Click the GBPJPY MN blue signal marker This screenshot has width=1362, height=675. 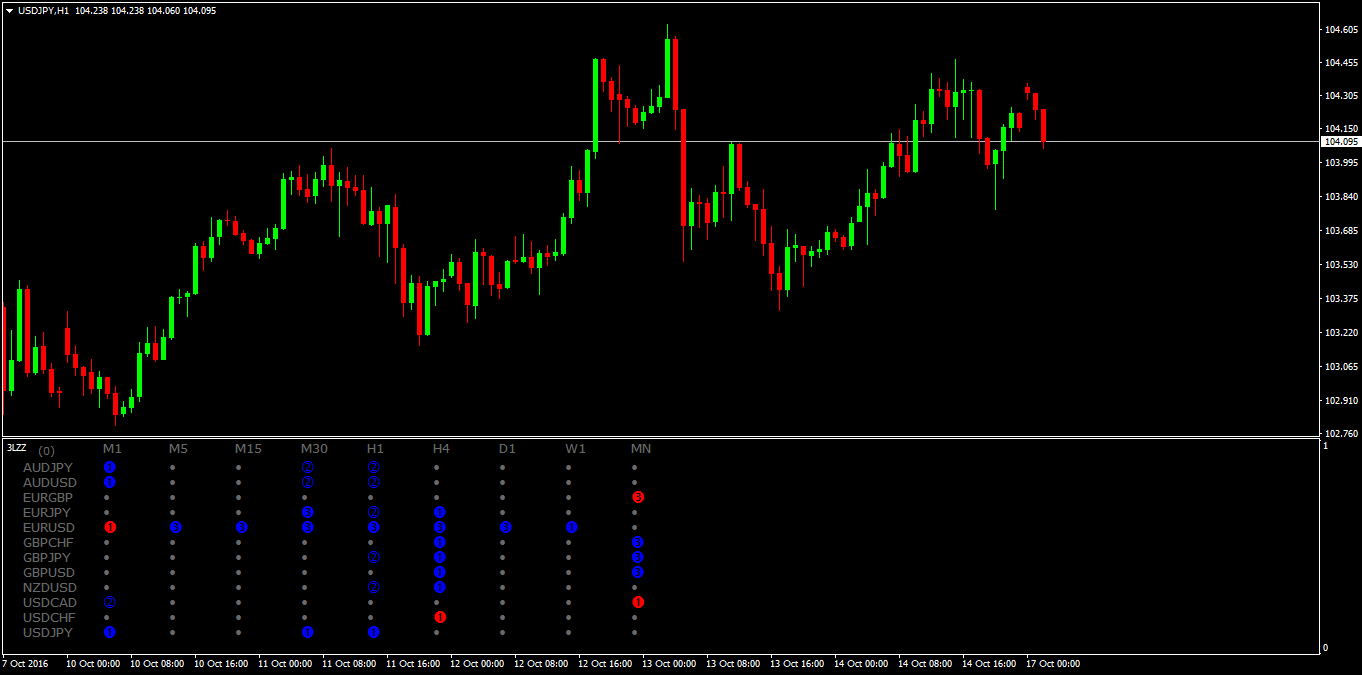tap(638, 557)
